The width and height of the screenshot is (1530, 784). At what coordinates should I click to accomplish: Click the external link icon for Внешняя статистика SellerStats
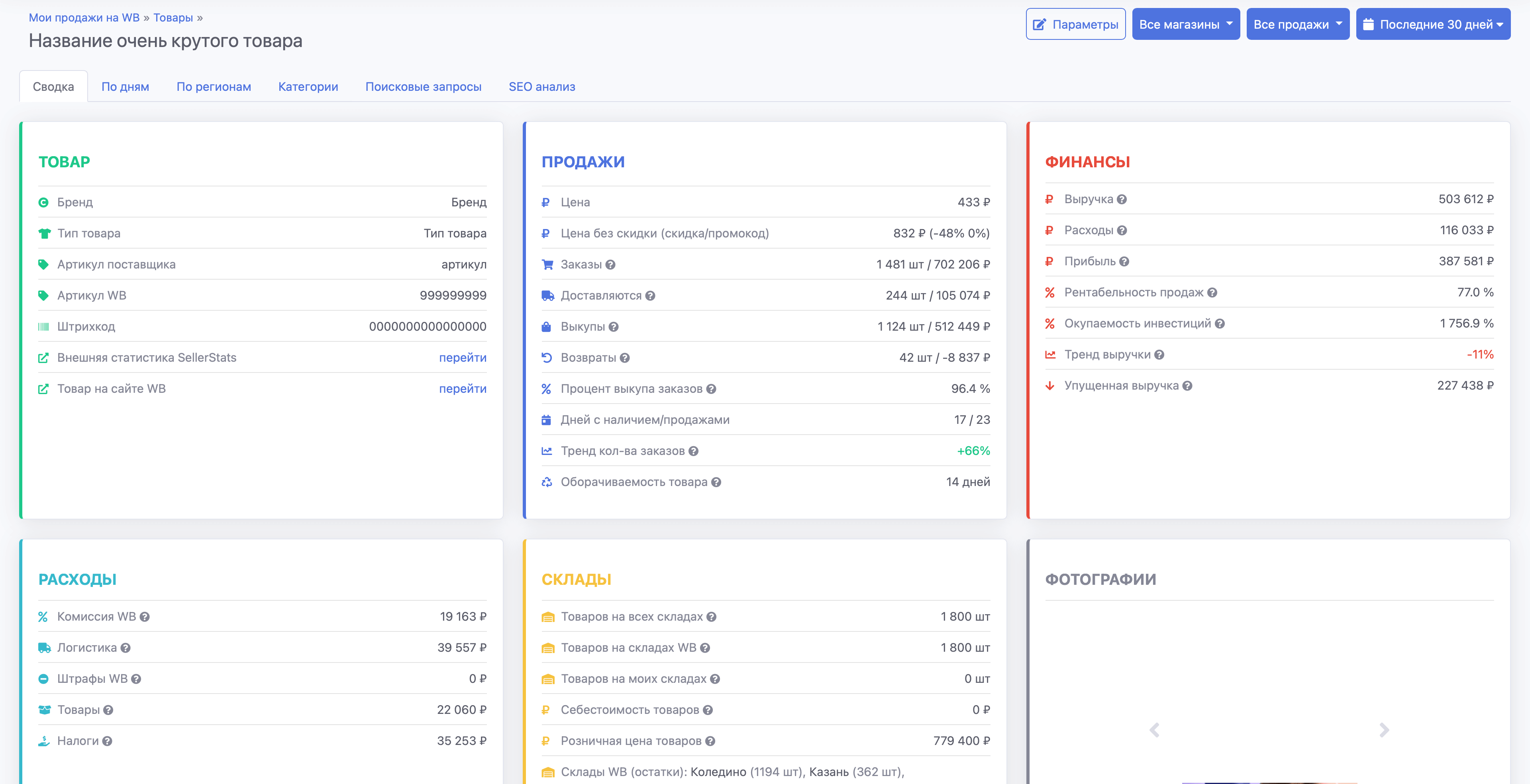coord(43,358)
